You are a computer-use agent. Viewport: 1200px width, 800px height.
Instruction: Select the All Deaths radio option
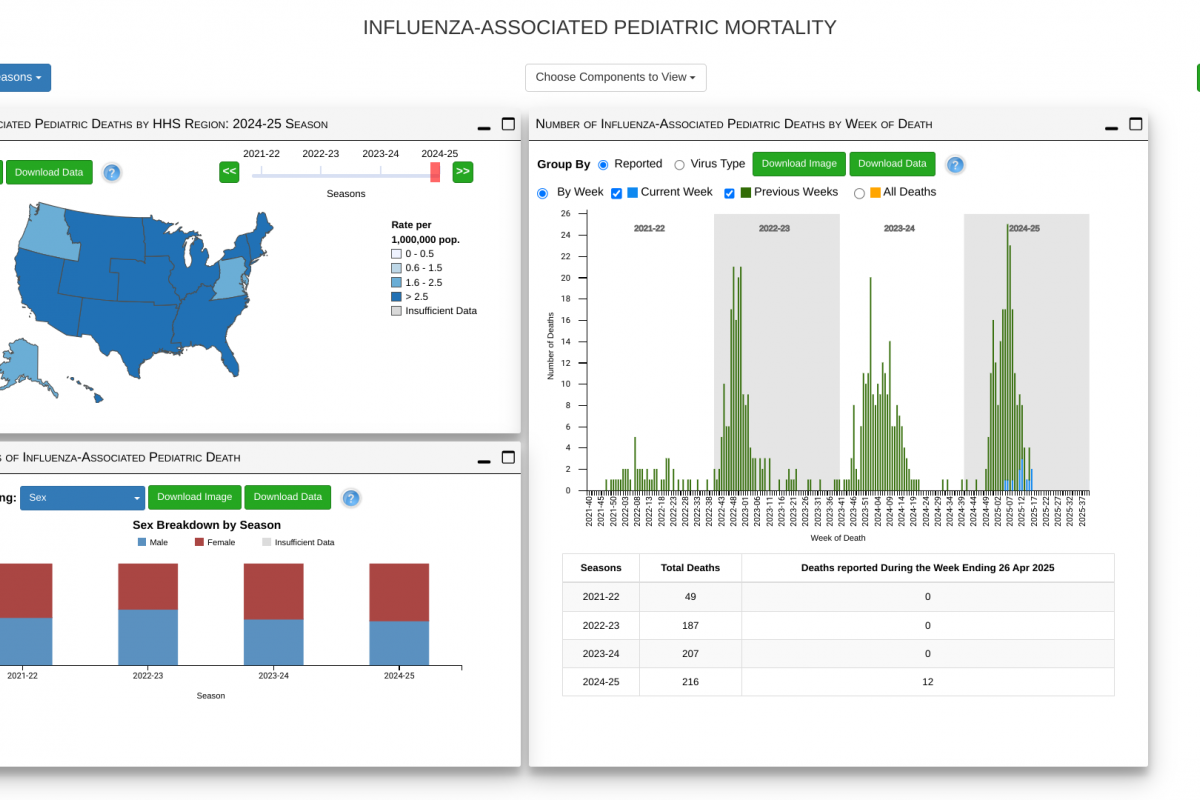[859, 193]
